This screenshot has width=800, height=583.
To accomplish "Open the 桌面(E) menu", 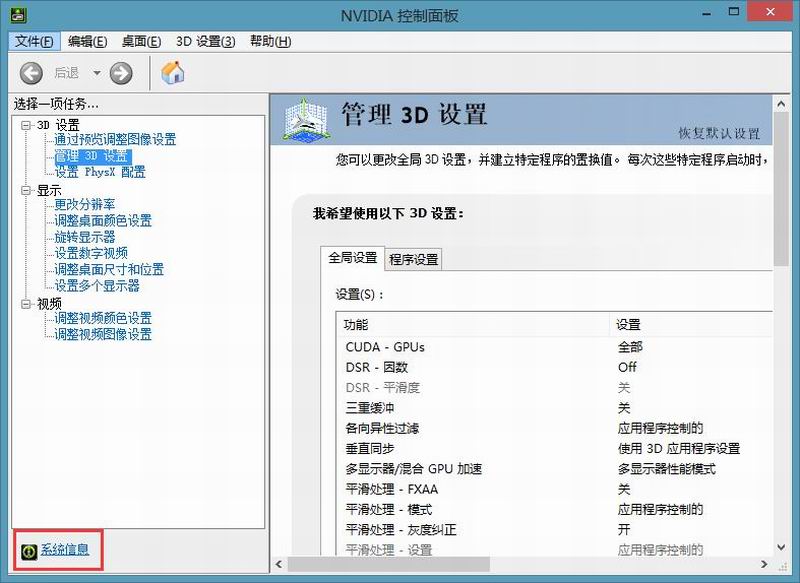I will click(141, 41).
